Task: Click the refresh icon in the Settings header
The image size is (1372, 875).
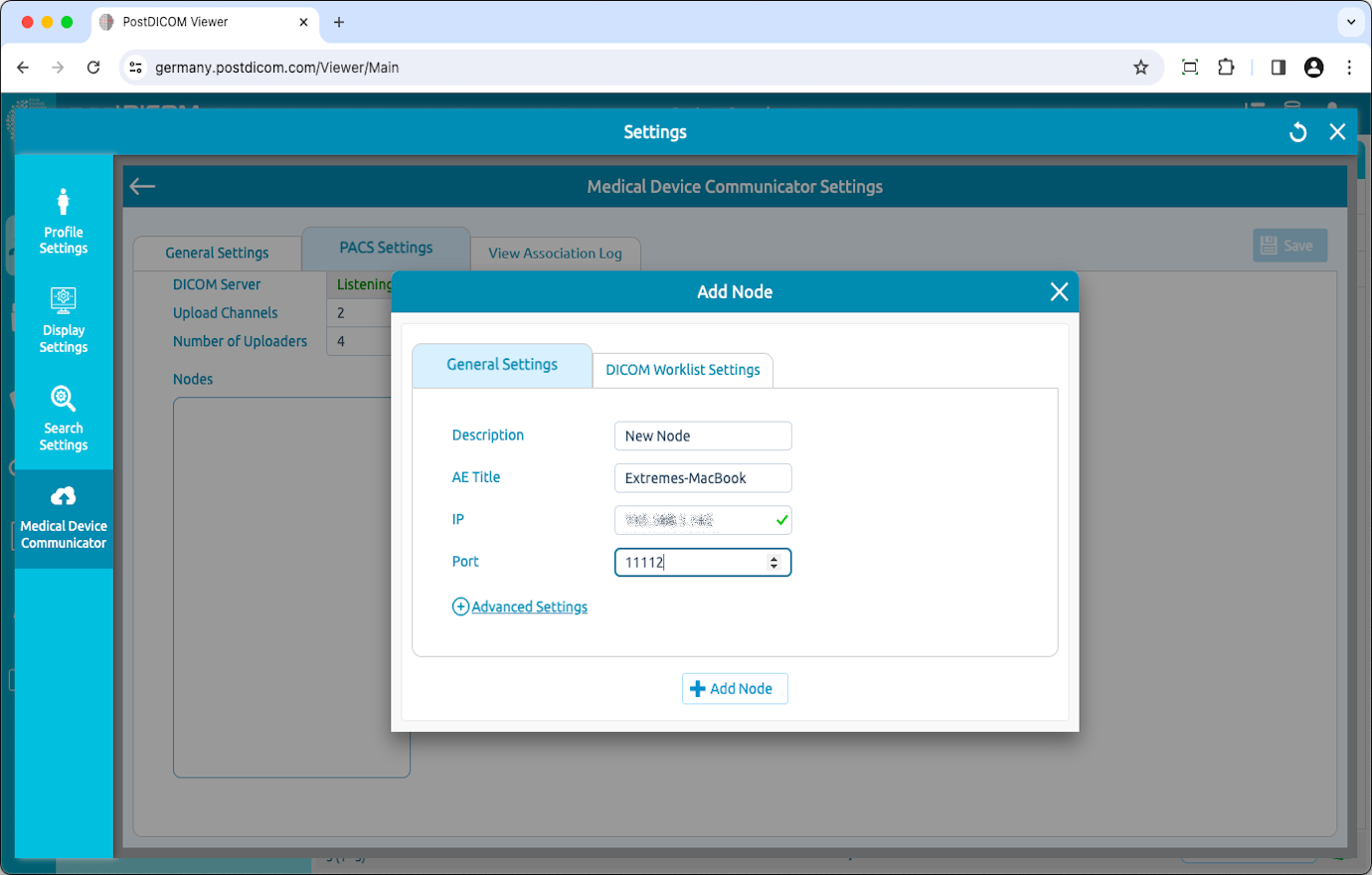Action: (x=1297, y=131)
